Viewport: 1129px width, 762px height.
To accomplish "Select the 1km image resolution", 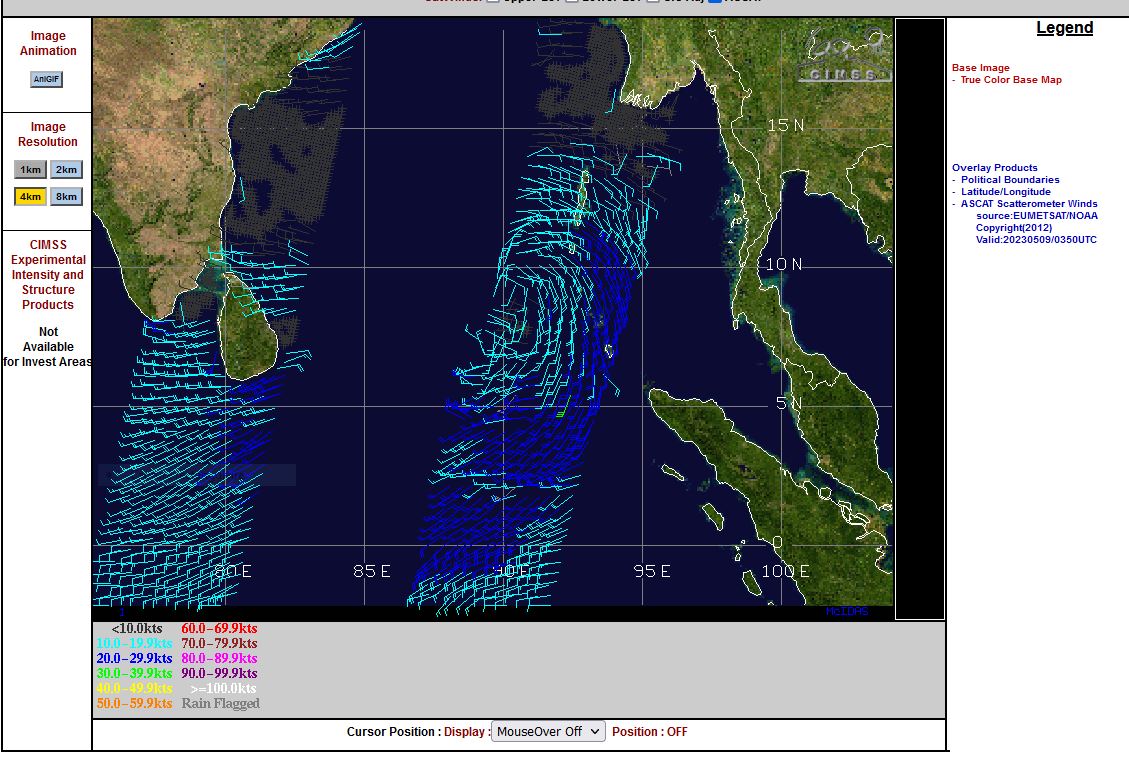I will [31, 170].
